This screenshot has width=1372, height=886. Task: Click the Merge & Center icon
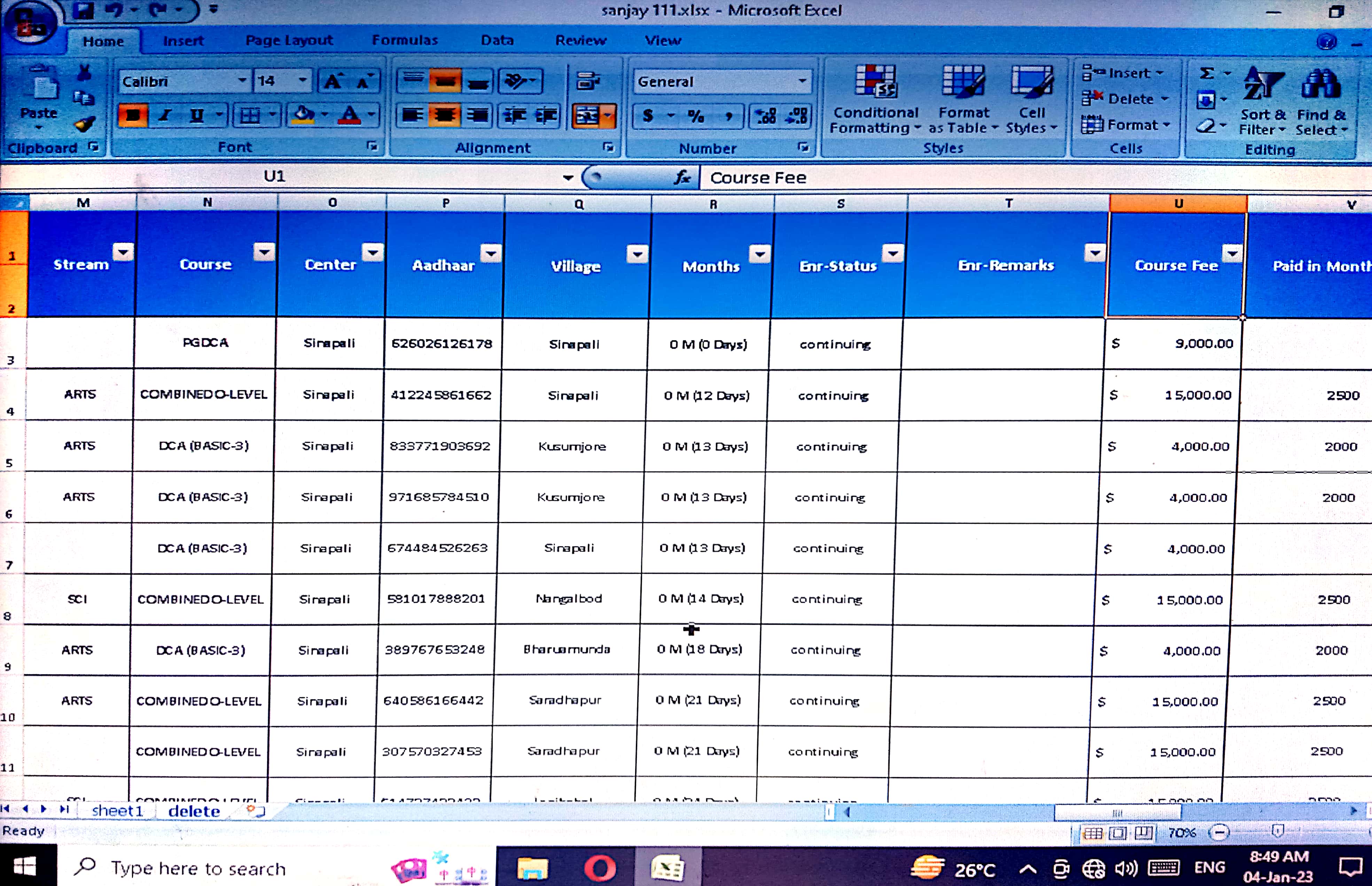click(x=587, y=116)
